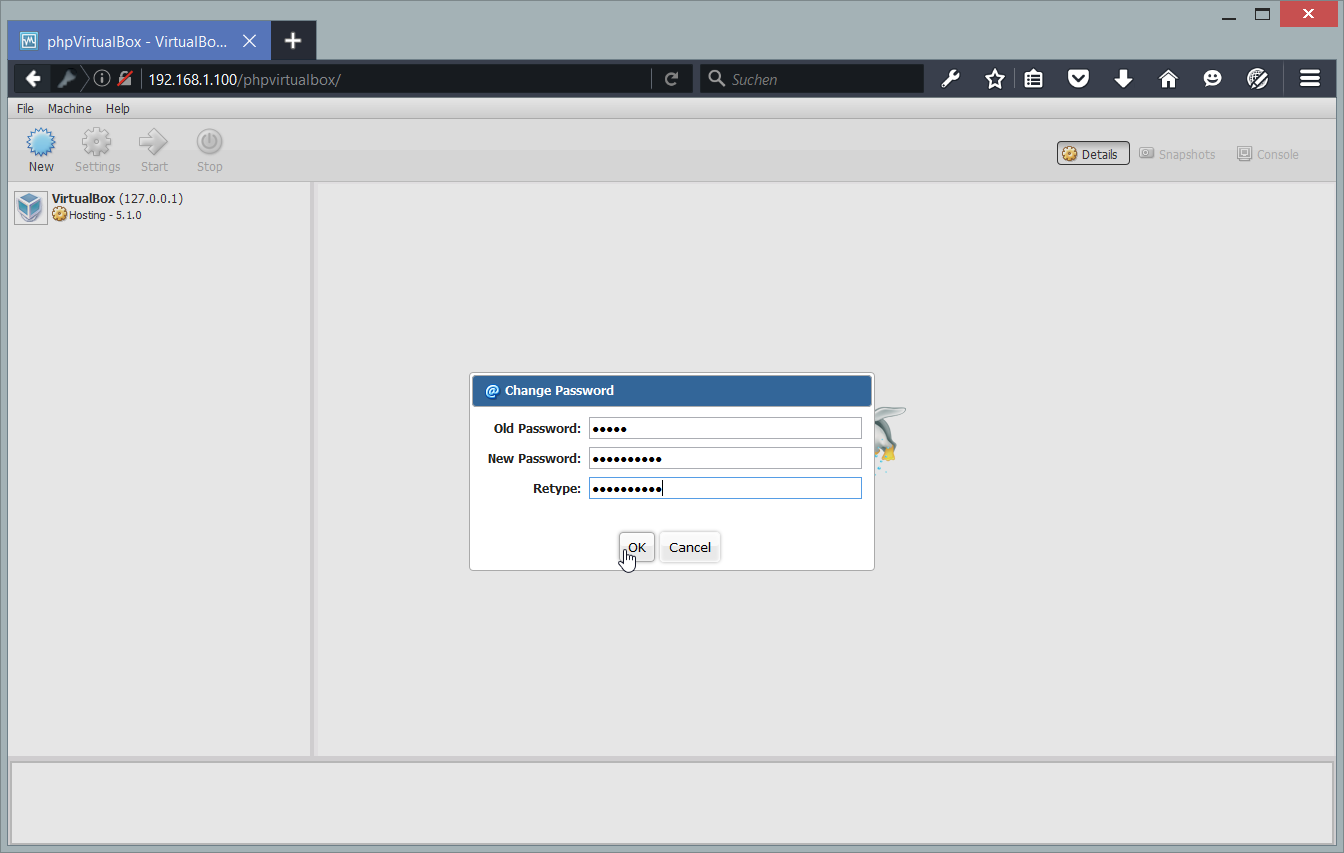Image resolution: width=1344 pixels, height=853 pixels.
Task: Focus the Old Password field
Action: coord(725,428)
